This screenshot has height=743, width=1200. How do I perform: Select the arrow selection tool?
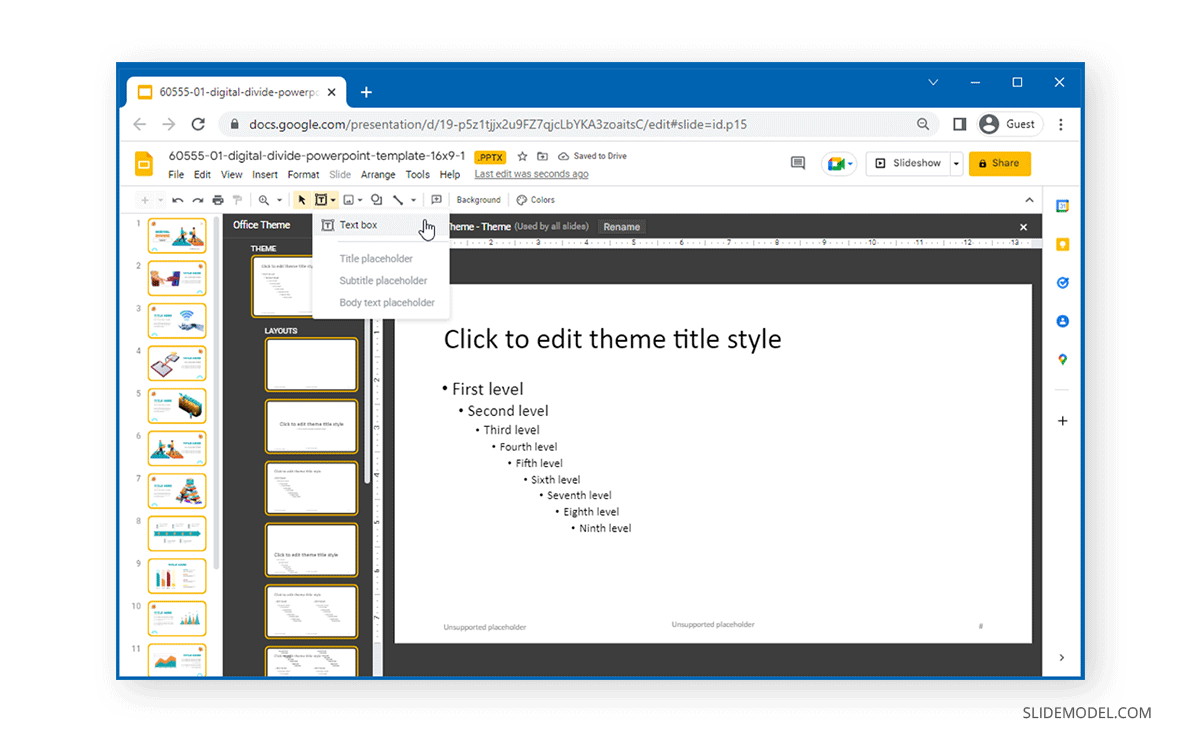pos(302,199)
